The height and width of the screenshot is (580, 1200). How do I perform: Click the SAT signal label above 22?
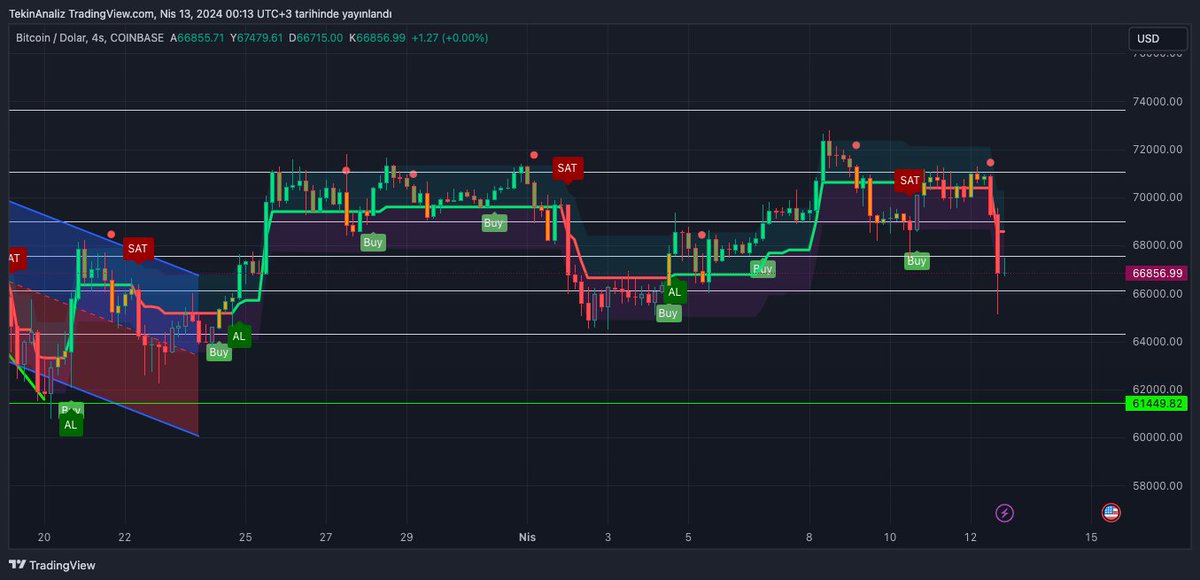138,248
